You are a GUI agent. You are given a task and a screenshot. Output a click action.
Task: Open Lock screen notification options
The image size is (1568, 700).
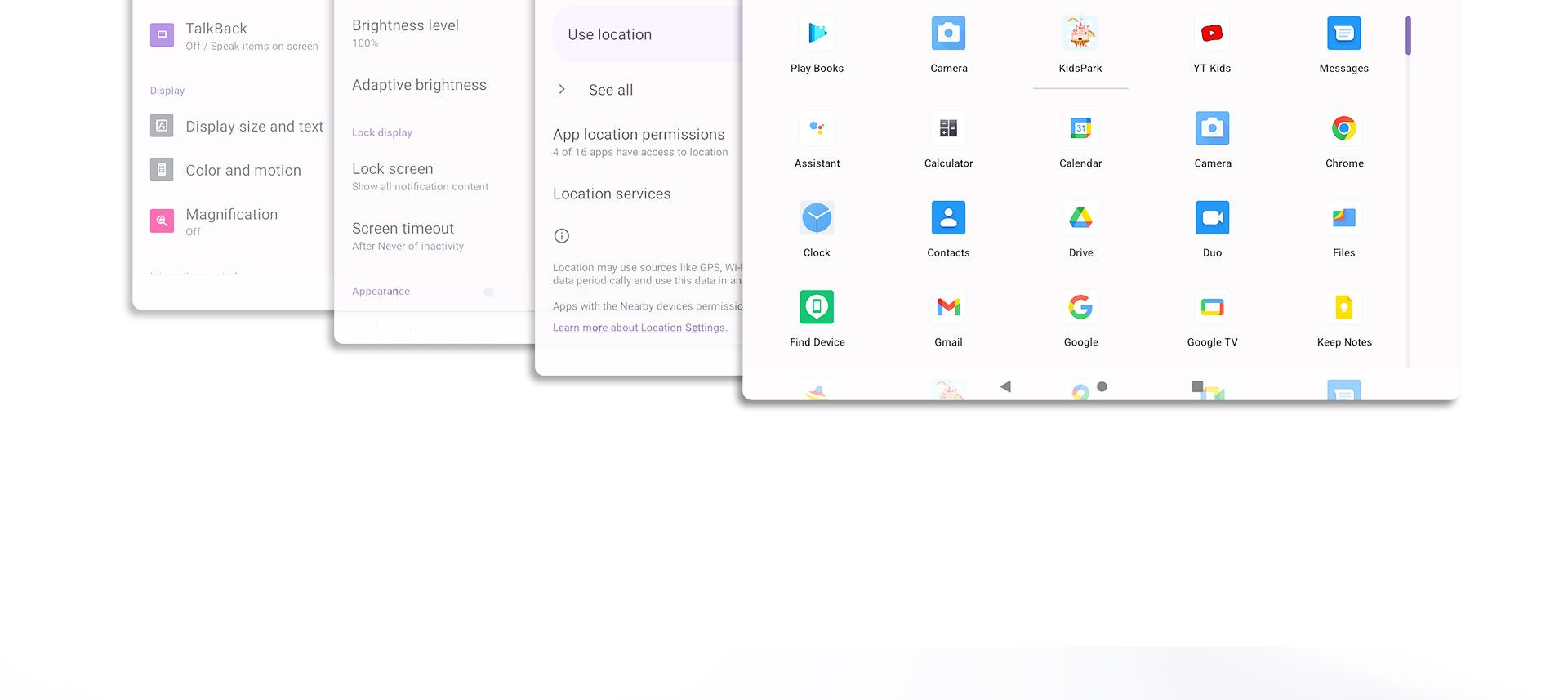420,176
